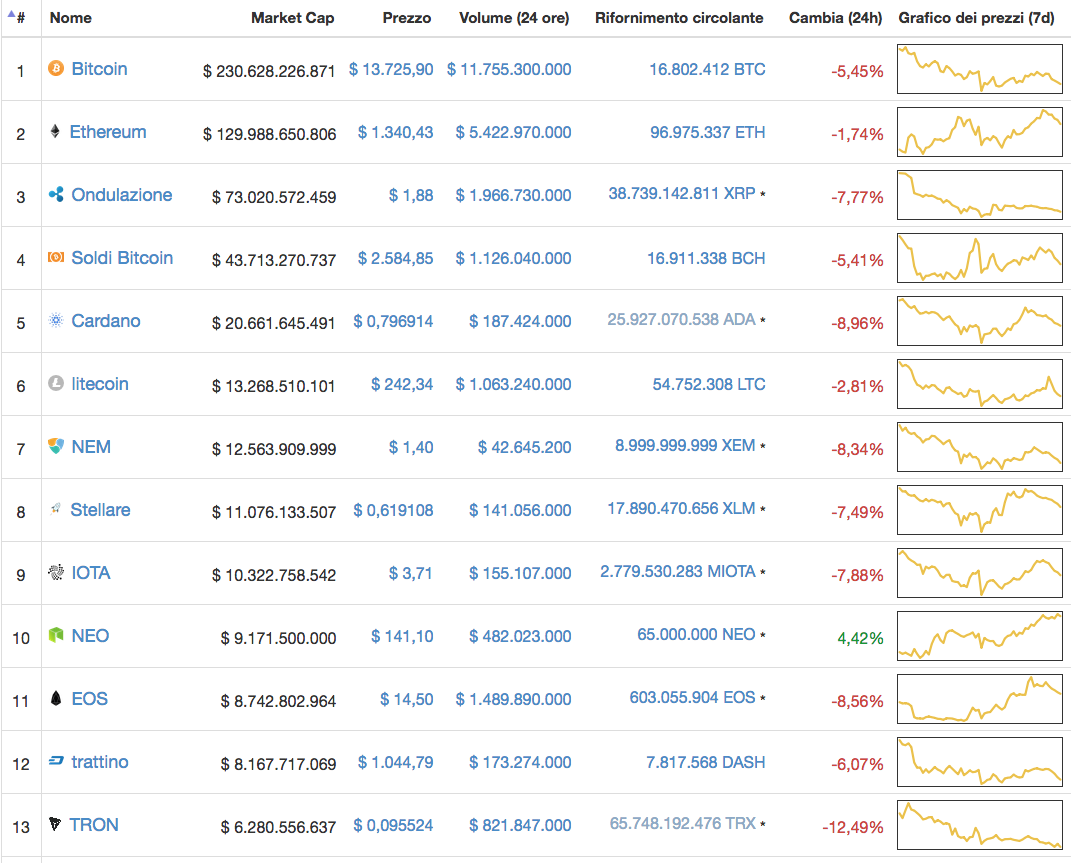Click the litecoin grey coin icon

(x=56, y=384)
